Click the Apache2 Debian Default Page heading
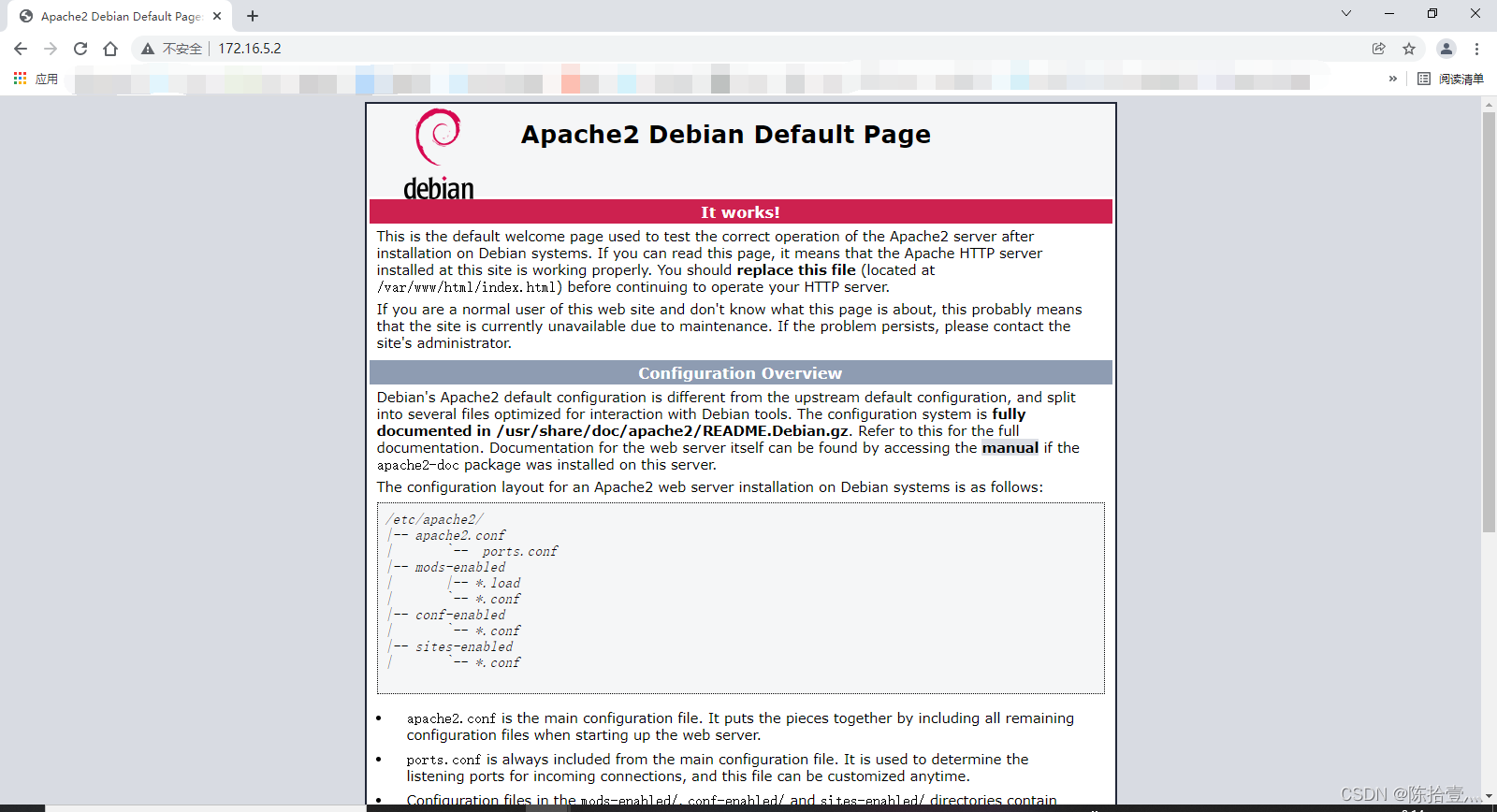Screen dimensions: 1497x812 726,135
